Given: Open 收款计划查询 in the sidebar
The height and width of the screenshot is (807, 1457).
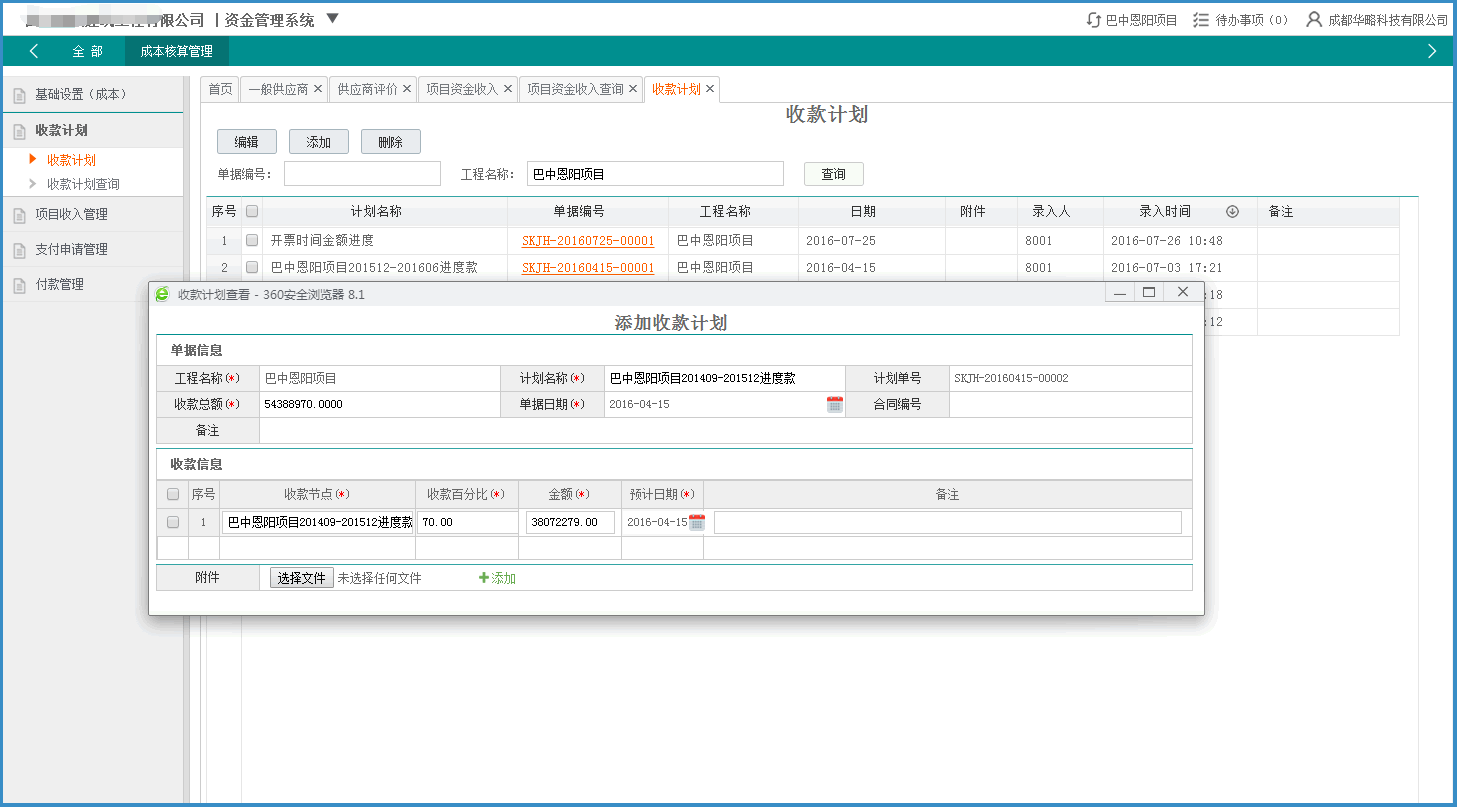Looking at the screenshot, I should coord(83,184).
